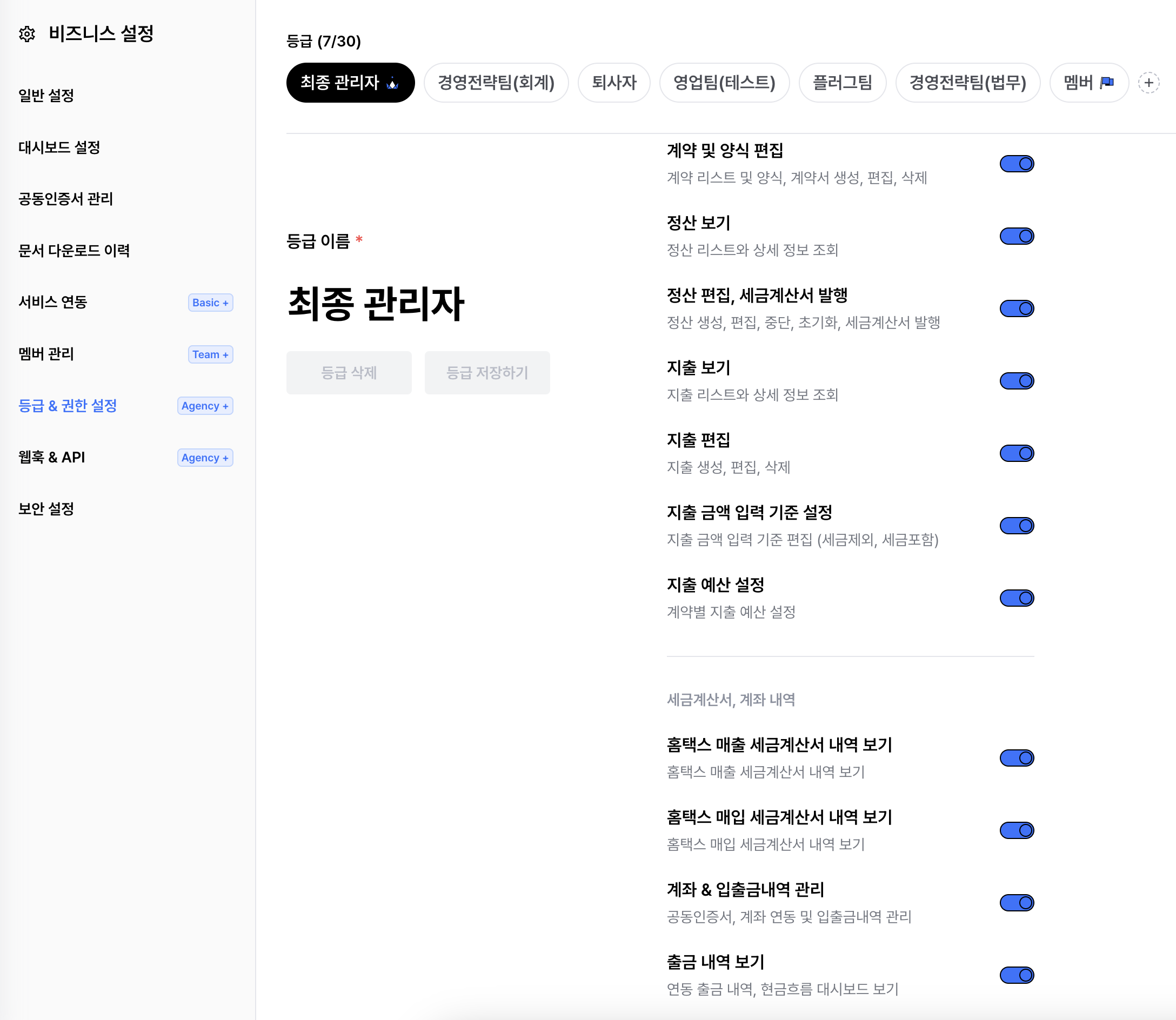Screen dimensions: 1176x1020
Task: Click the 최종 관리자 grade name field
Action: [x=376, y=304]
